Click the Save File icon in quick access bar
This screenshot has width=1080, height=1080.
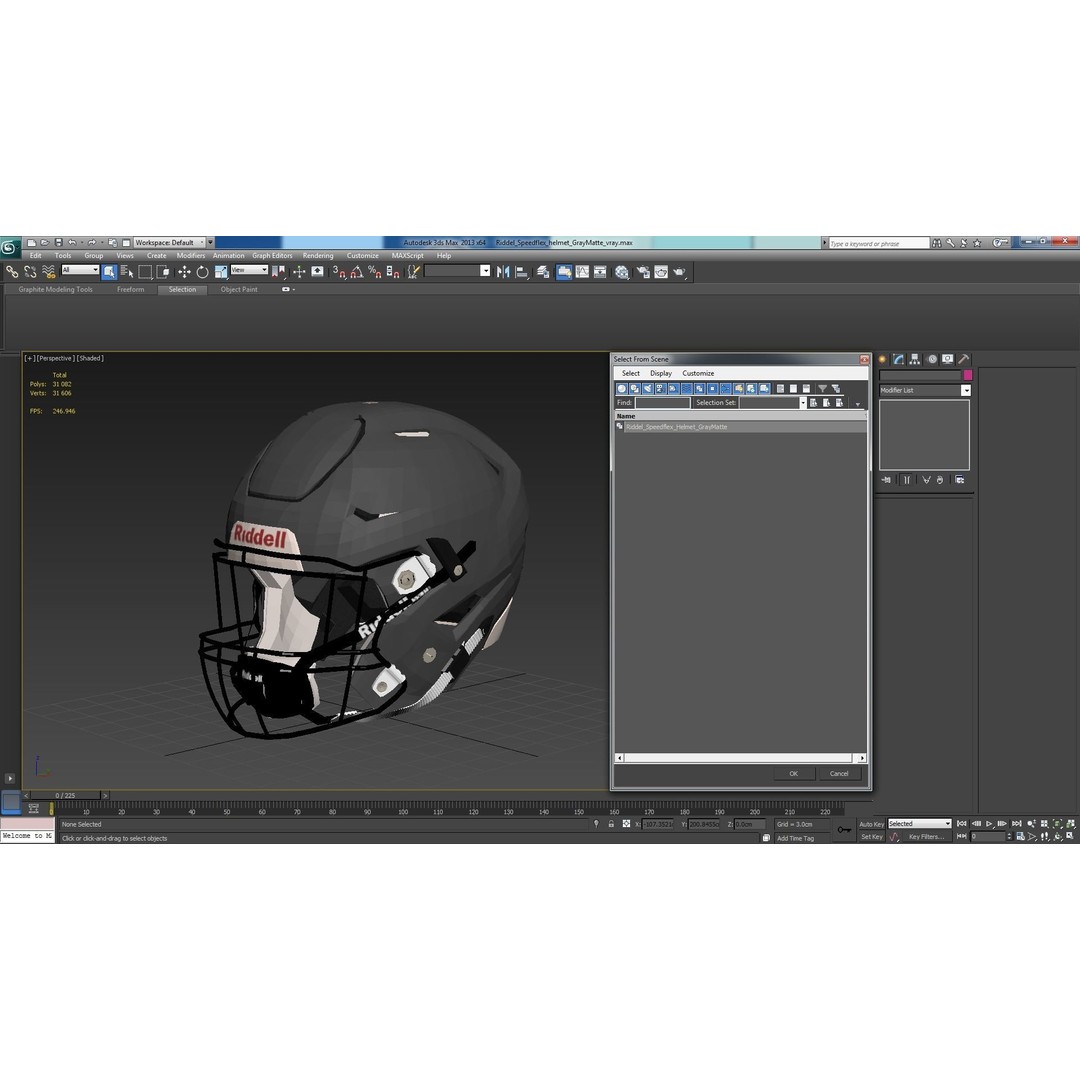pyautogui.click(x=59, y=242)
